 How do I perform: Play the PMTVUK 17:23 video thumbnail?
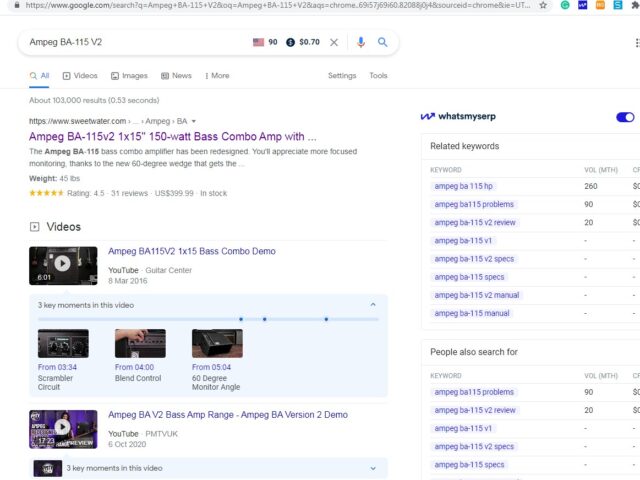(63, 429)
